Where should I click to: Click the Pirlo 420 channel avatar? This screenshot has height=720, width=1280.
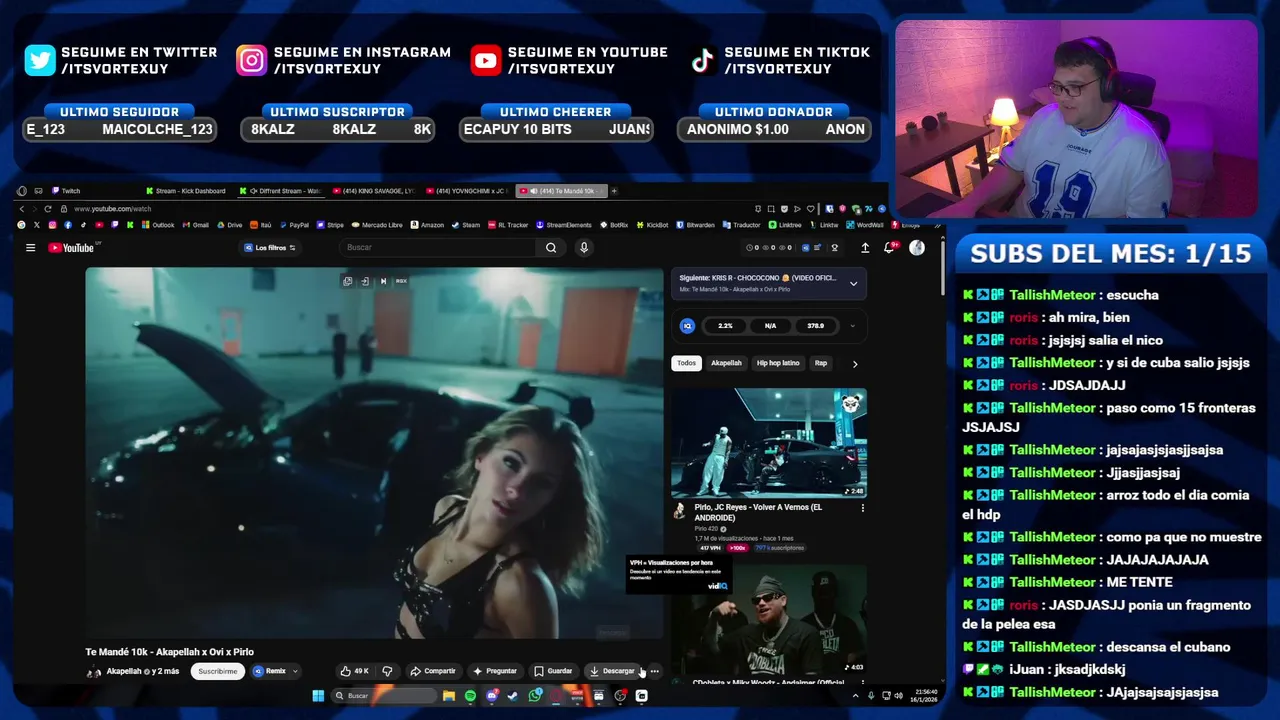(679, 511)
